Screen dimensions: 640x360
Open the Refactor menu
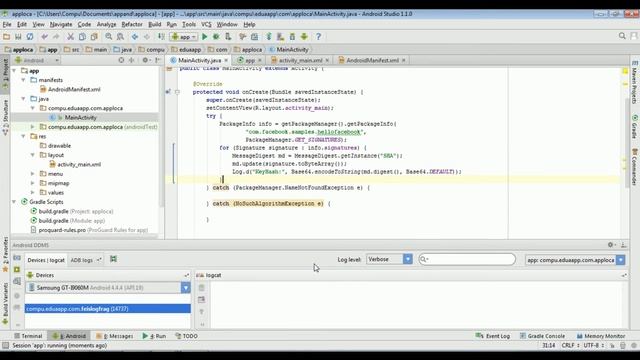pos(132,24)
